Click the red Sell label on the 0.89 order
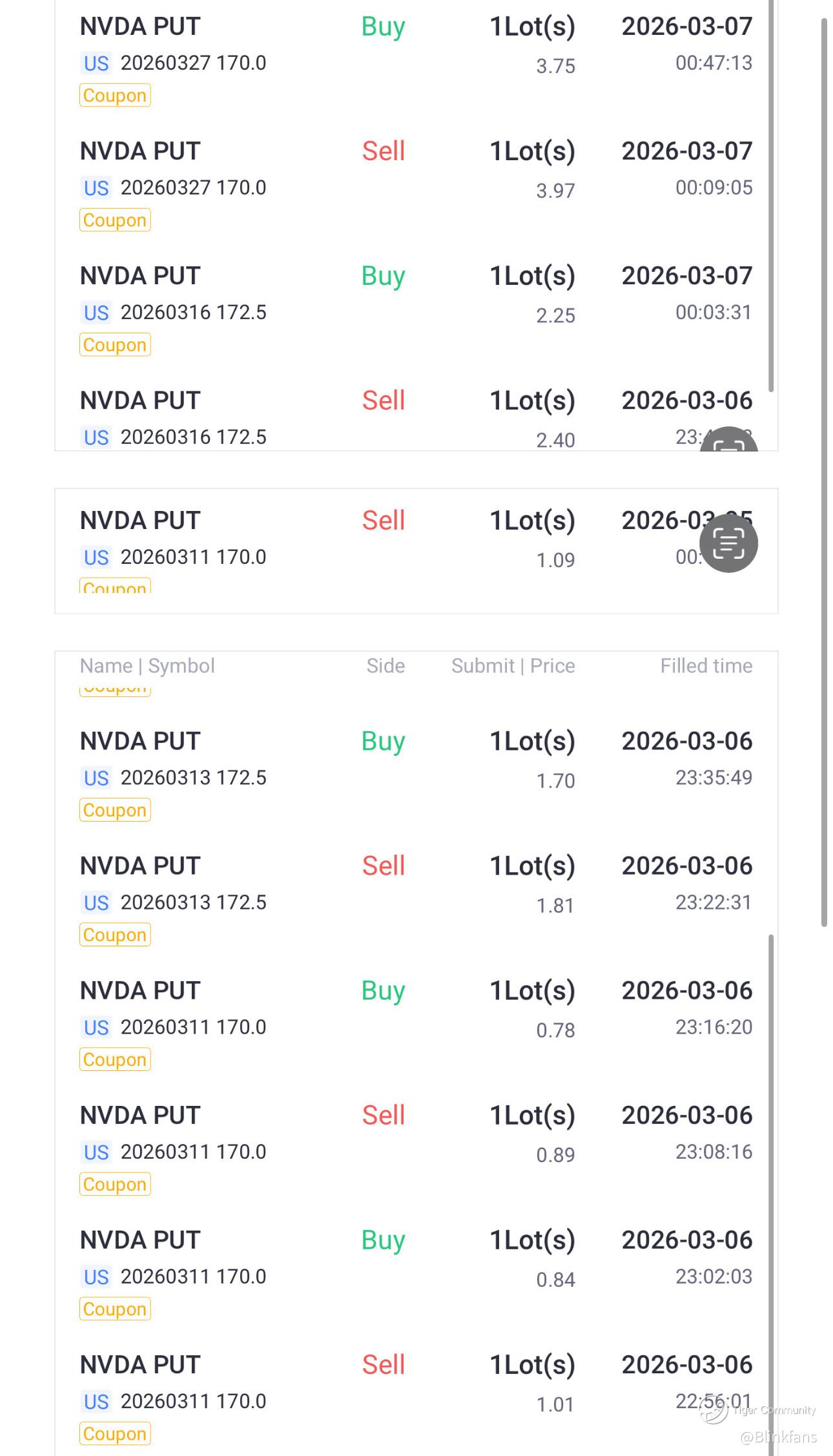This screenshot has width=833, height=1456. [x=383, y=1116]
